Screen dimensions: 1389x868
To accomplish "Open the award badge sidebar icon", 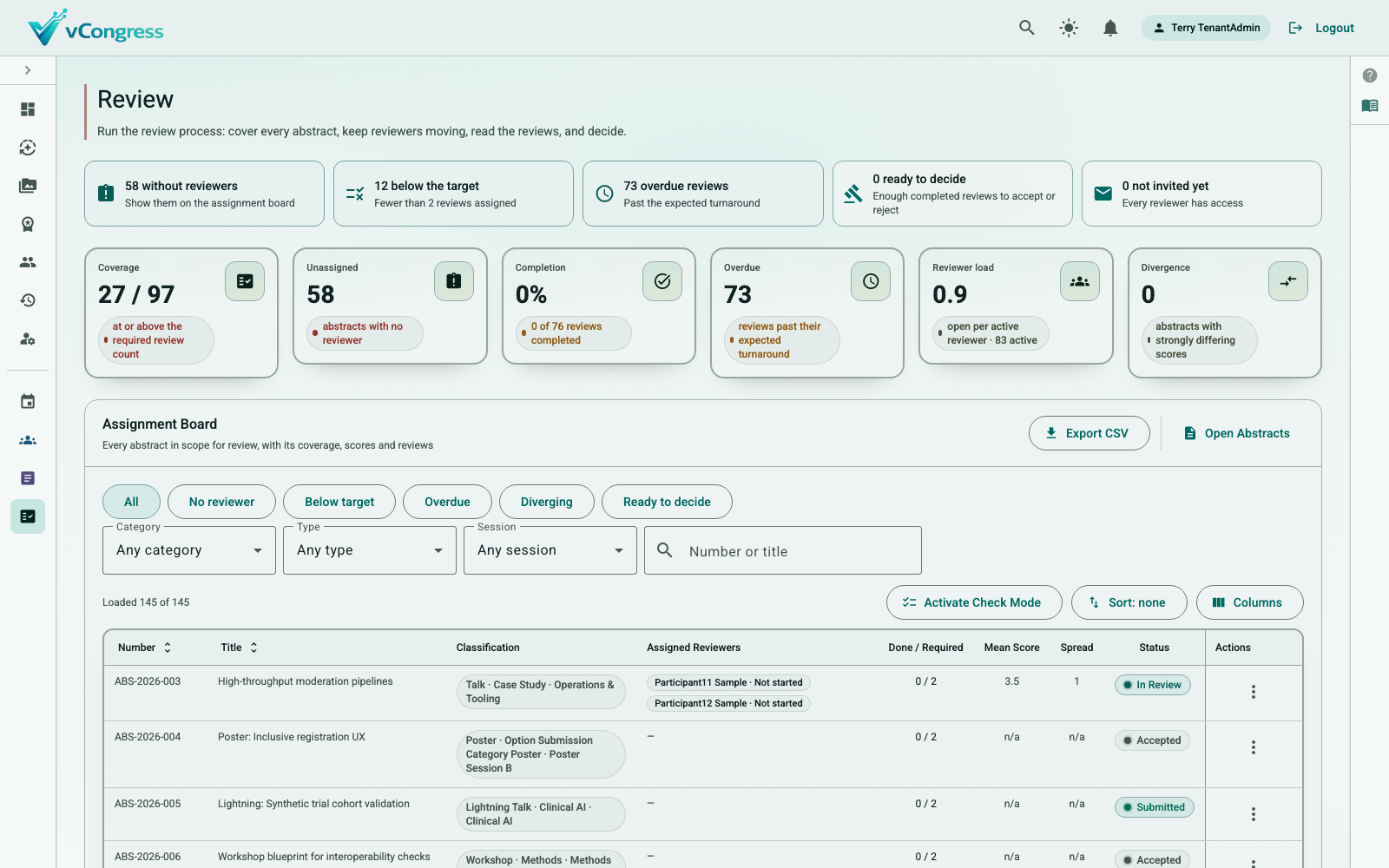I will 28,224.
